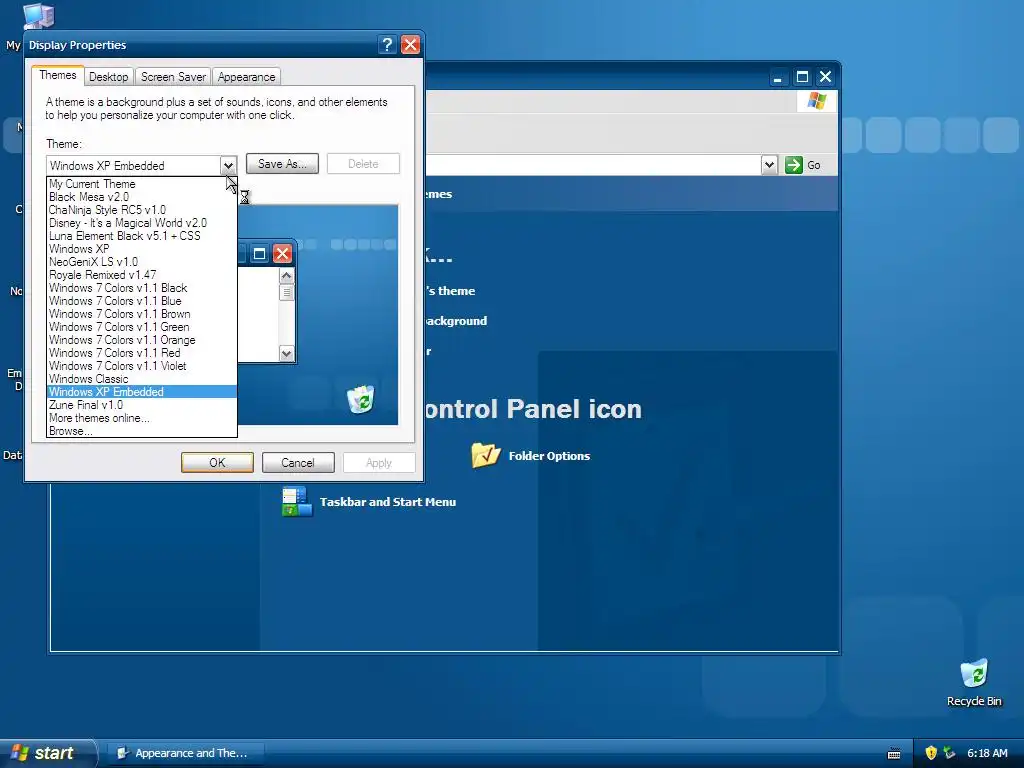The height and width of the screenshot is (768, 1024).
Task: Pick ChaNinja Style RC5 v1.0 theme
Action: (142, 210)
